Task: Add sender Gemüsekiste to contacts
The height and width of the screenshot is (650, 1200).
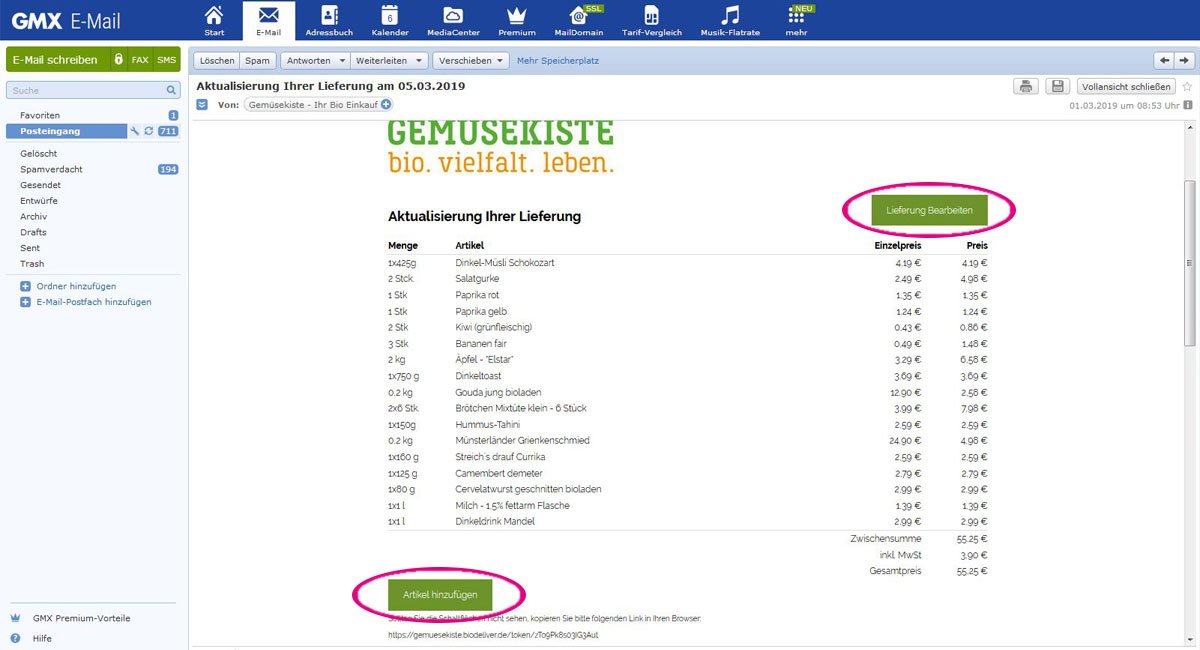Action: [386, 104]
